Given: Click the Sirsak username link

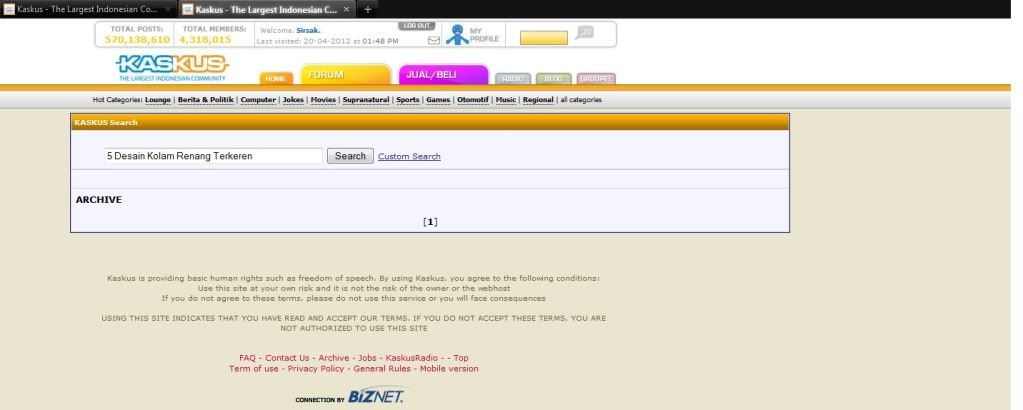Looking at the screenshot, I should tap(307, 30).
